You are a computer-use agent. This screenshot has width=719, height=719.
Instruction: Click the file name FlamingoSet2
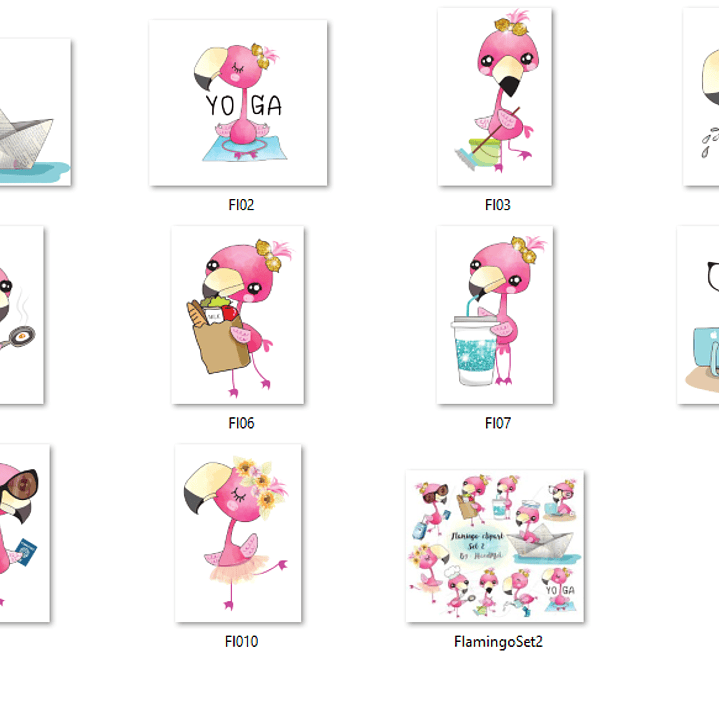(498, 642)
